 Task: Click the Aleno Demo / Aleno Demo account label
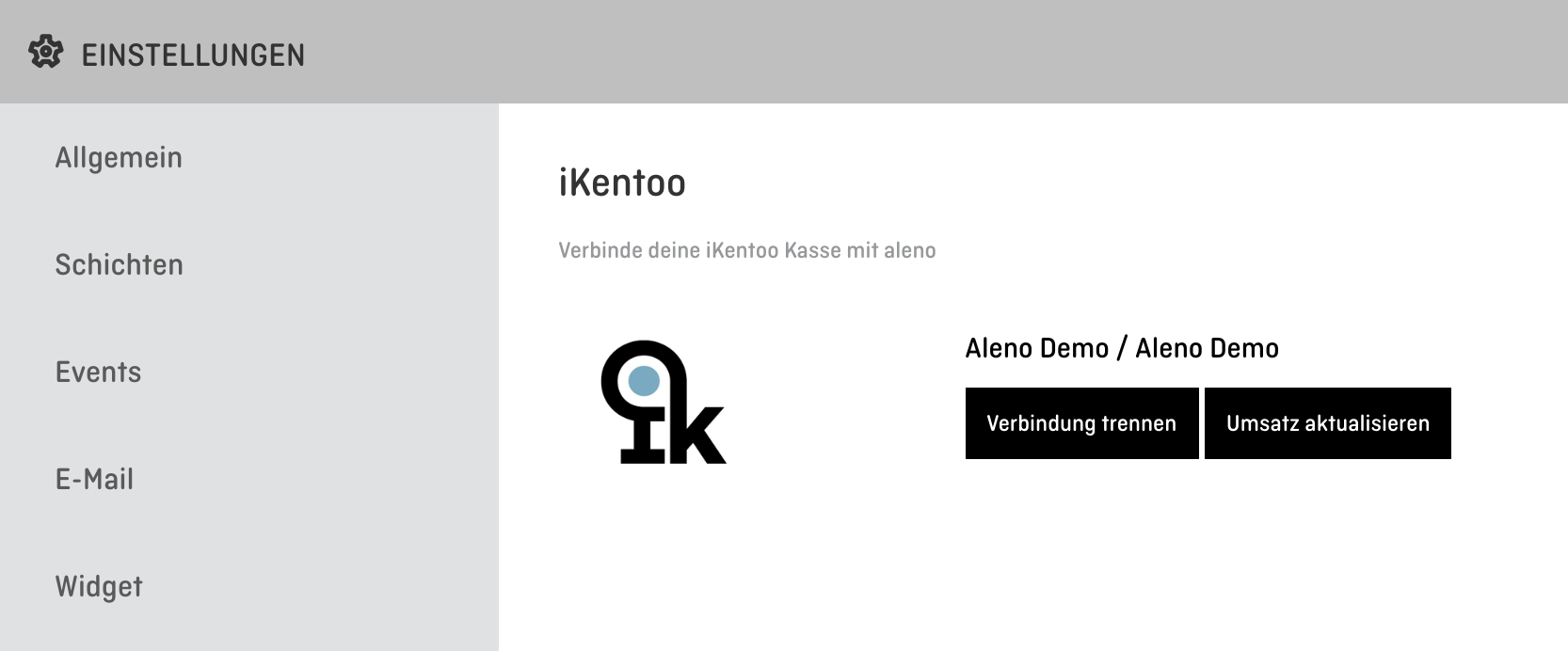pyautogui.click(x=1122, y=348)
